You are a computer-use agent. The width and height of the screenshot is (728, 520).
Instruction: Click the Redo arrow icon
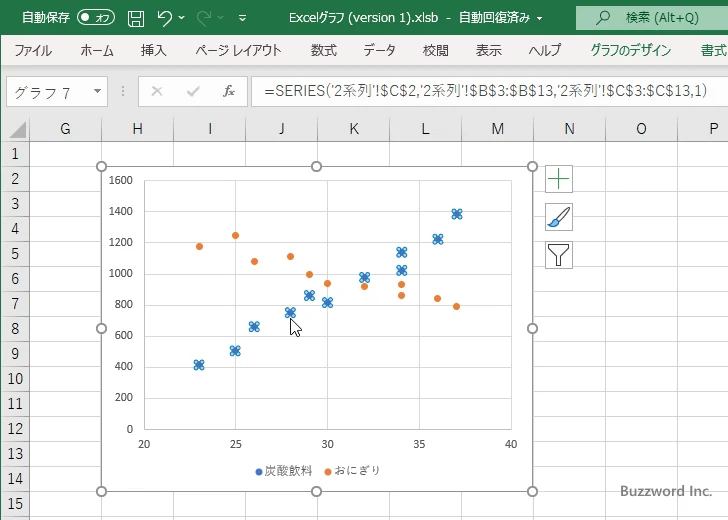coord(204,18)
